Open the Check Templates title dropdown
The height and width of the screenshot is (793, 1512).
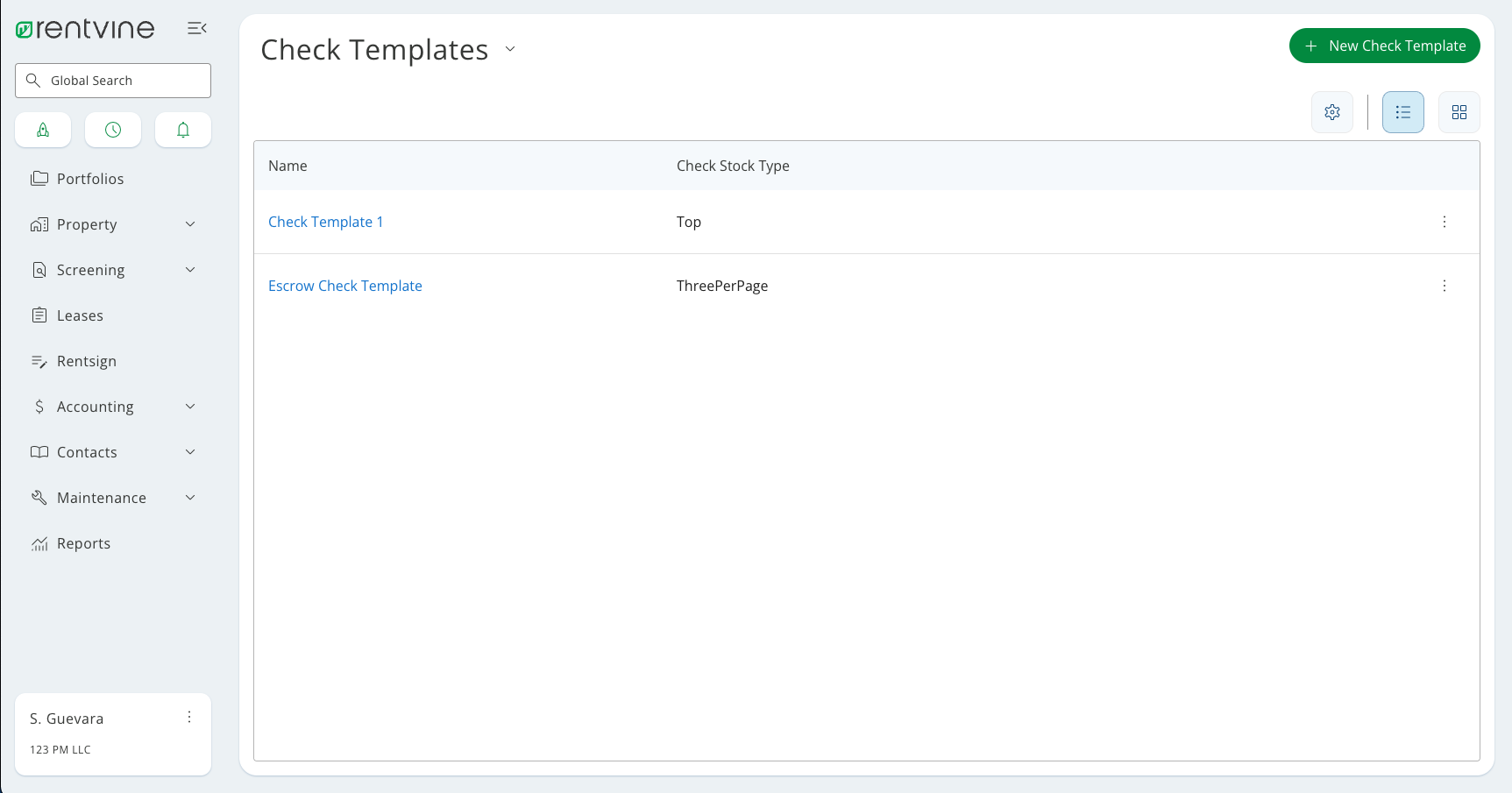[510, 49]
